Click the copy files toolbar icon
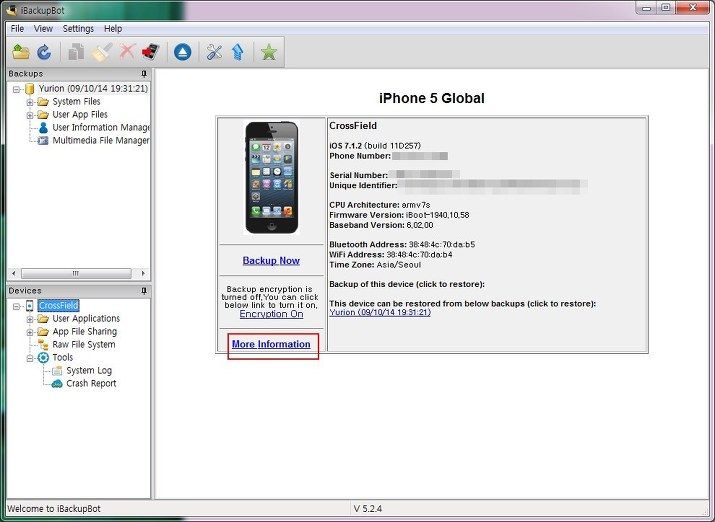The width and height of the screenshot is (715, 522). (76, 52)
